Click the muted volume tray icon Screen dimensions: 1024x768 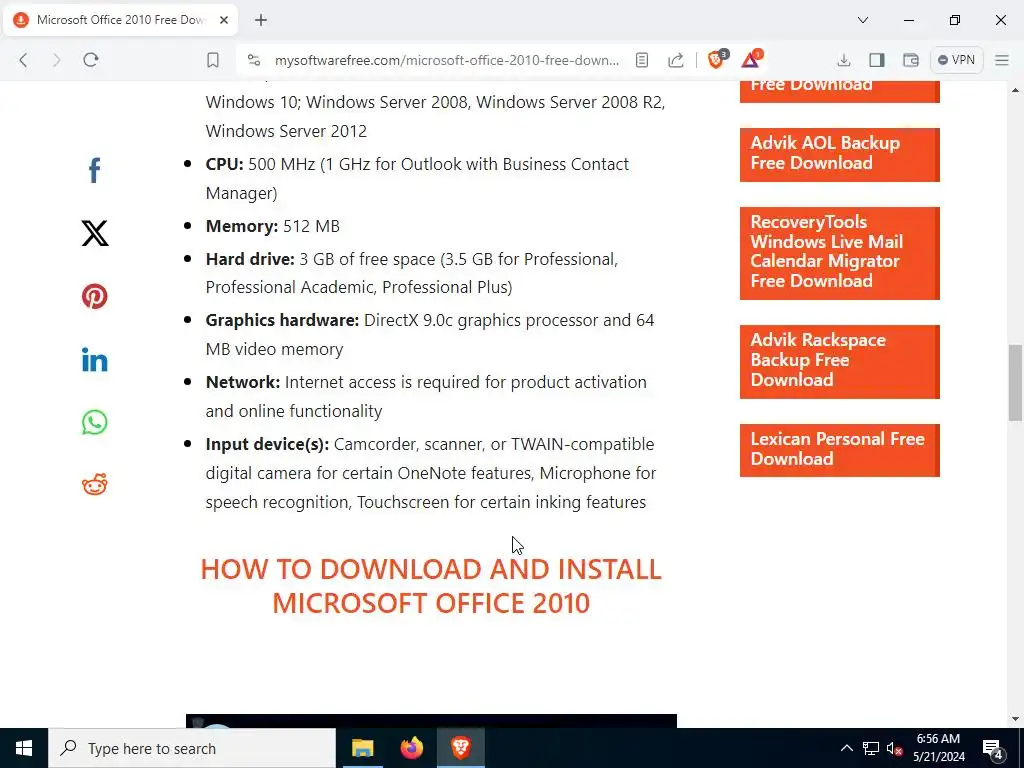(894, 748)
